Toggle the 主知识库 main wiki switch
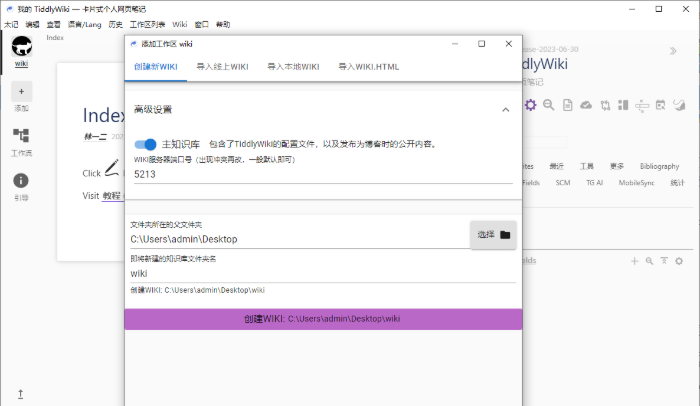 [146, 144]
